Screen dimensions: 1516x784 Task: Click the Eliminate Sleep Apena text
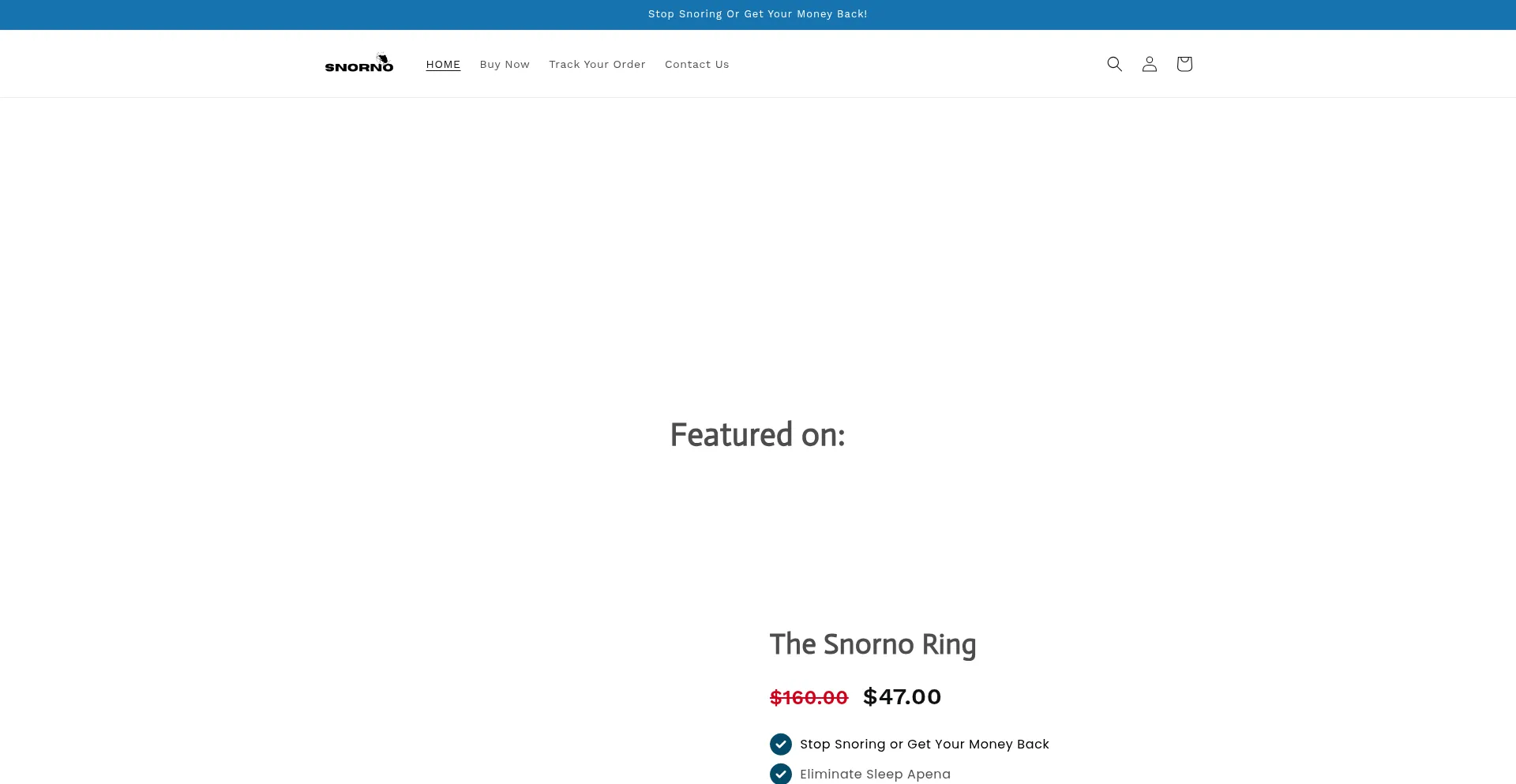click(874, 774)
